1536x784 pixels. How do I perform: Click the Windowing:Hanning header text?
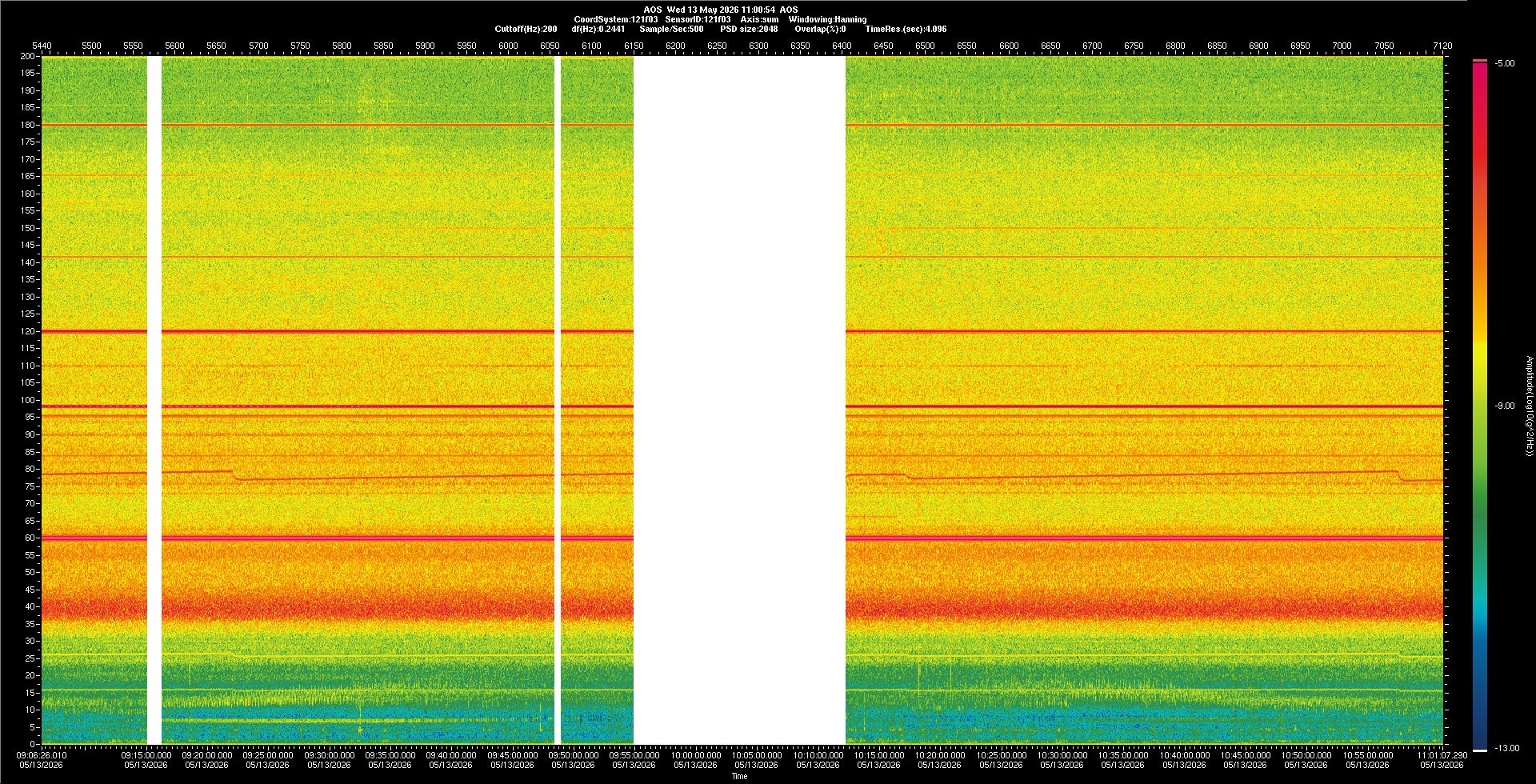(827, 19)
